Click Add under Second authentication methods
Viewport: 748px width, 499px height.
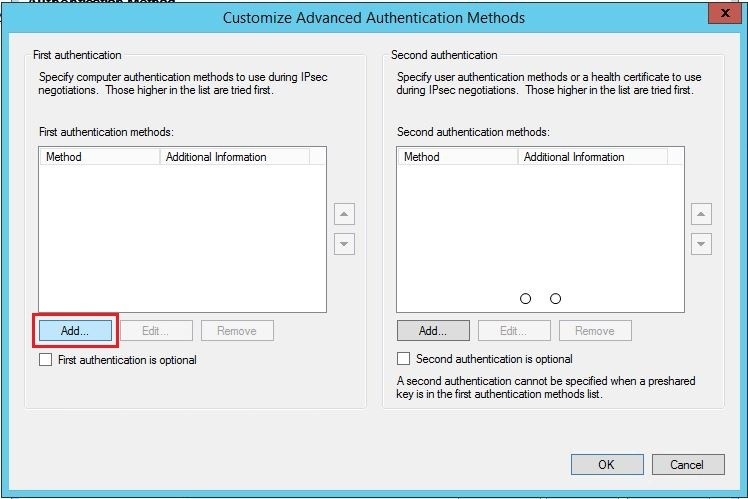433,331
